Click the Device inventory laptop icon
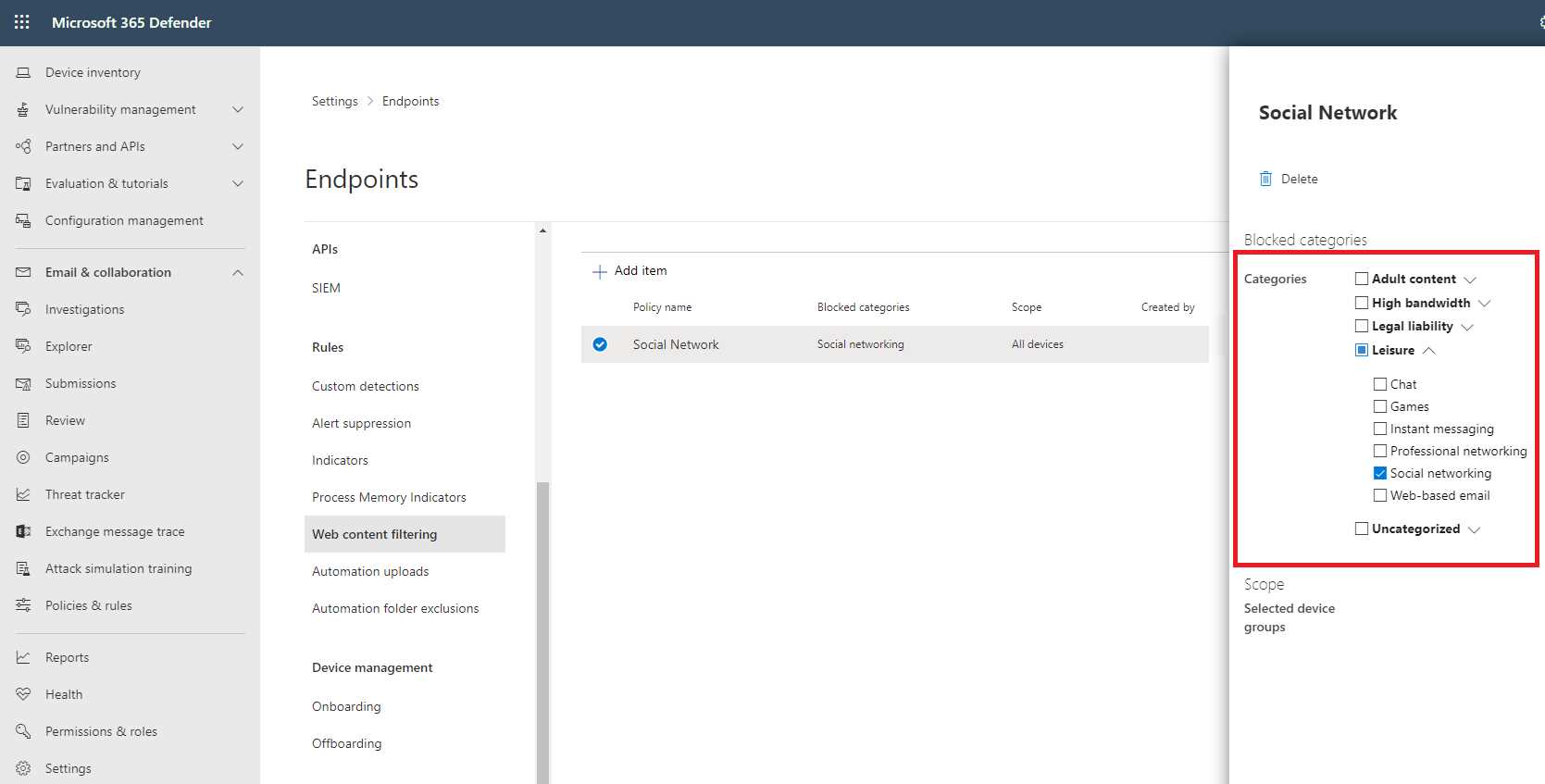Screen dimensions: 1545x784 click(x=23, y=72)
